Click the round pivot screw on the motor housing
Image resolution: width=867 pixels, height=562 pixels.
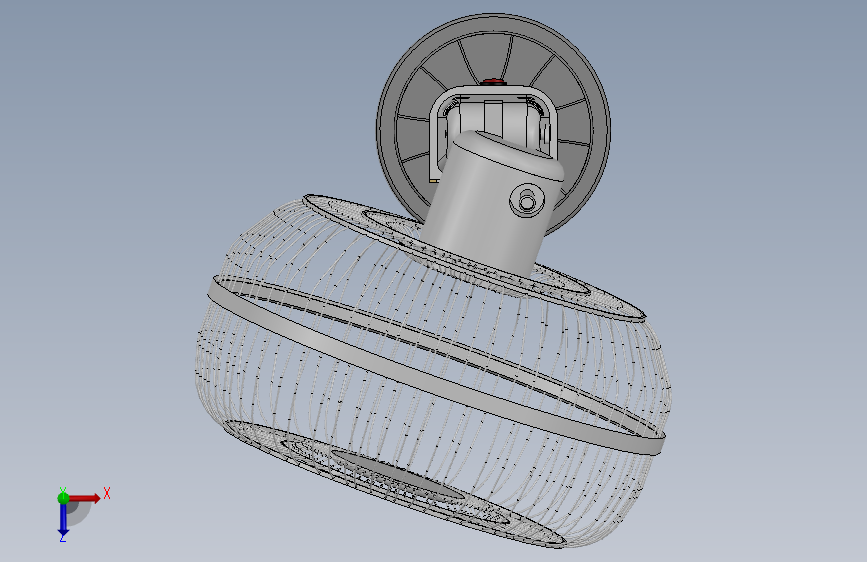point(526,200)
